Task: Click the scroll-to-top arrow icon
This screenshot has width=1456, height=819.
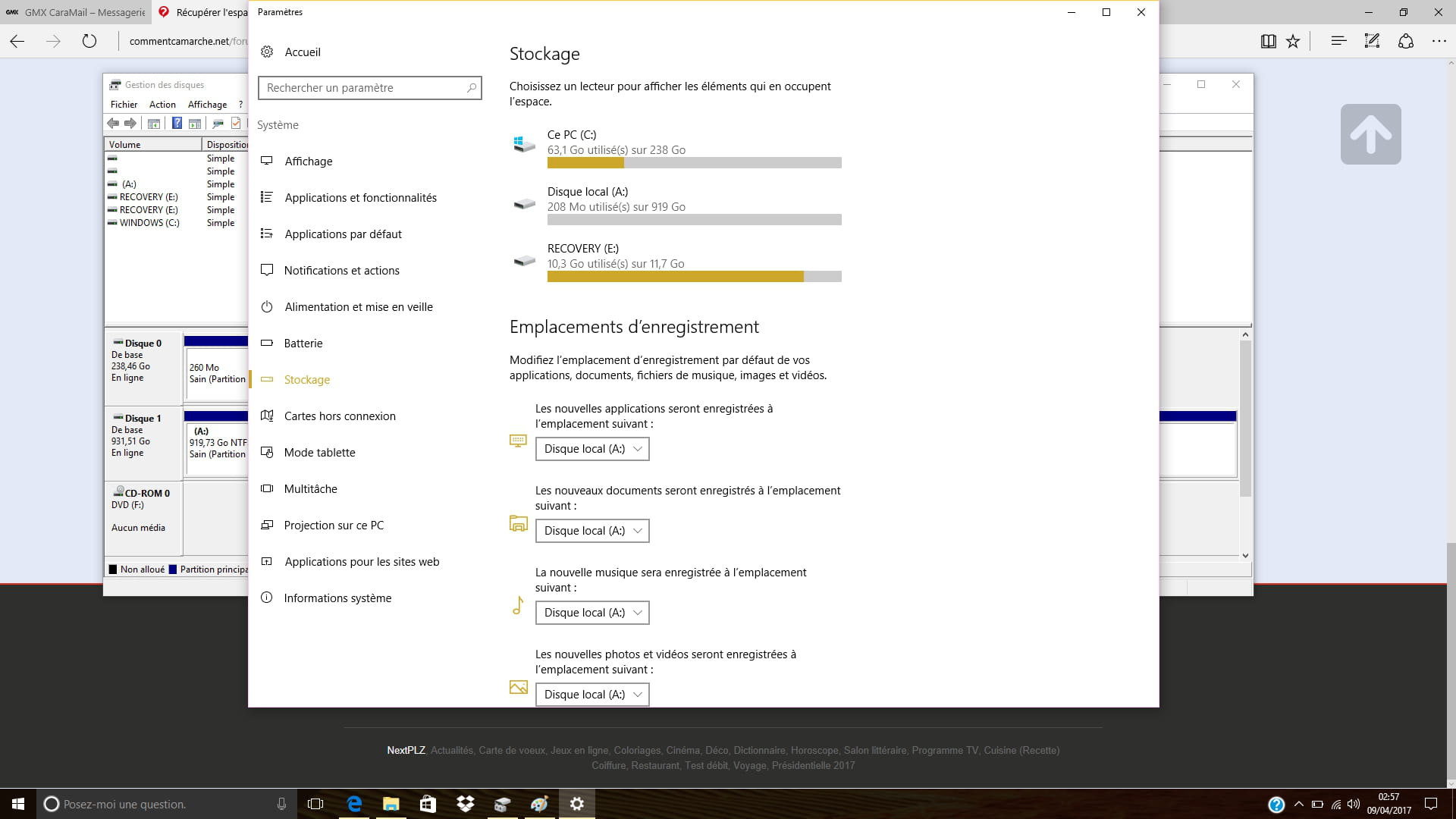Action: (1370, 134)
